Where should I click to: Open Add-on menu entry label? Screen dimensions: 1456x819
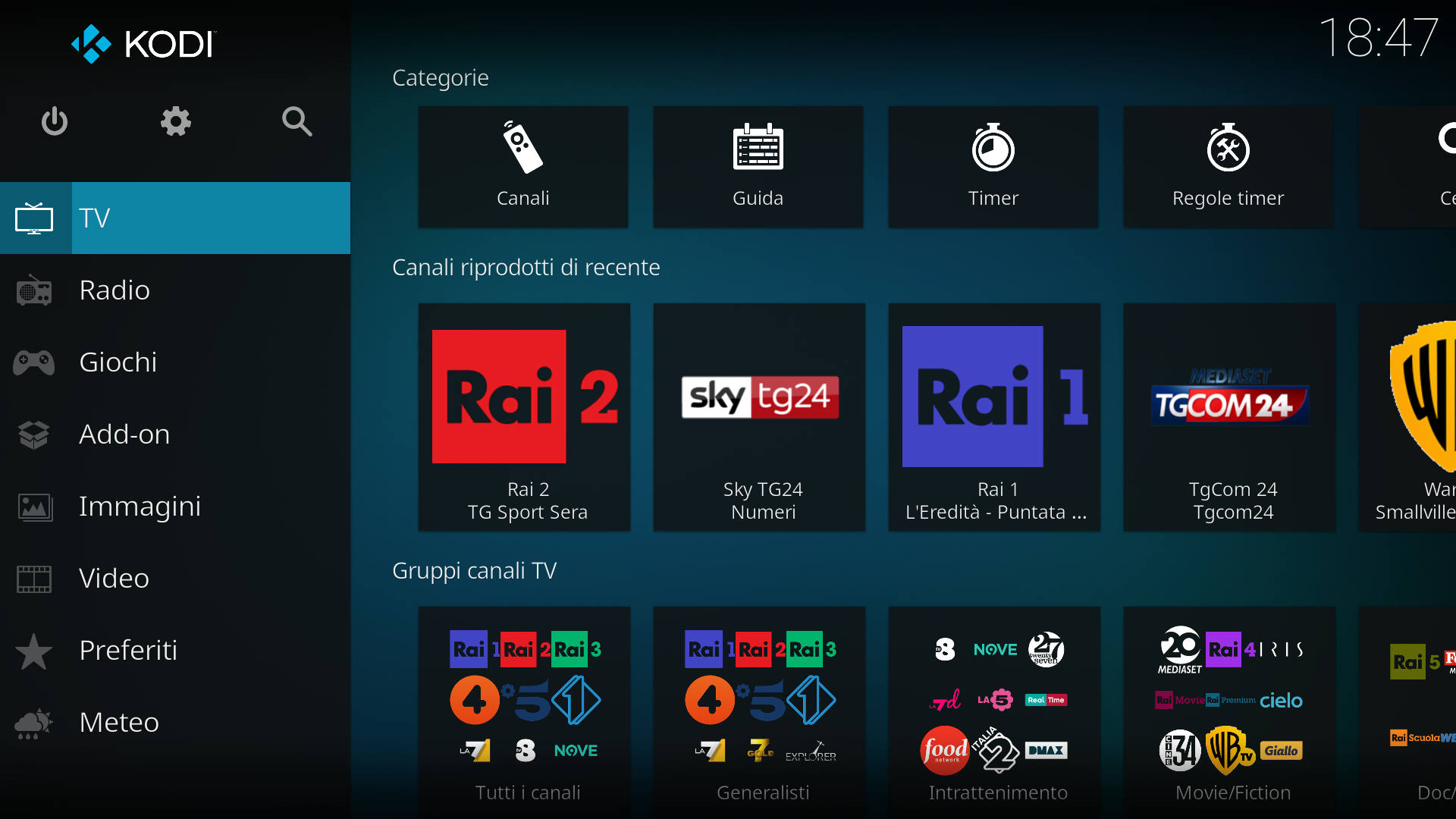click(x=124, y=435)
